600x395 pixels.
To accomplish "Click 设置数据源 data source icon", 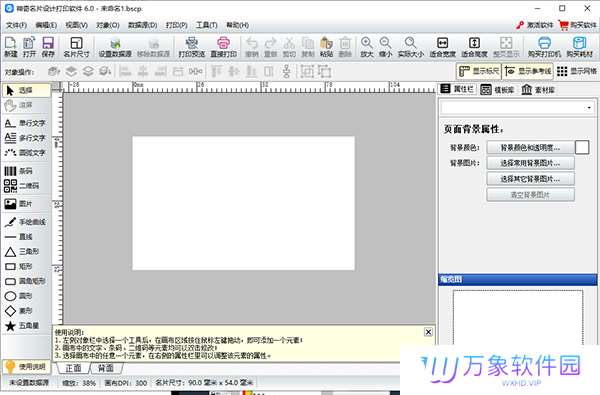I will 115,47.
